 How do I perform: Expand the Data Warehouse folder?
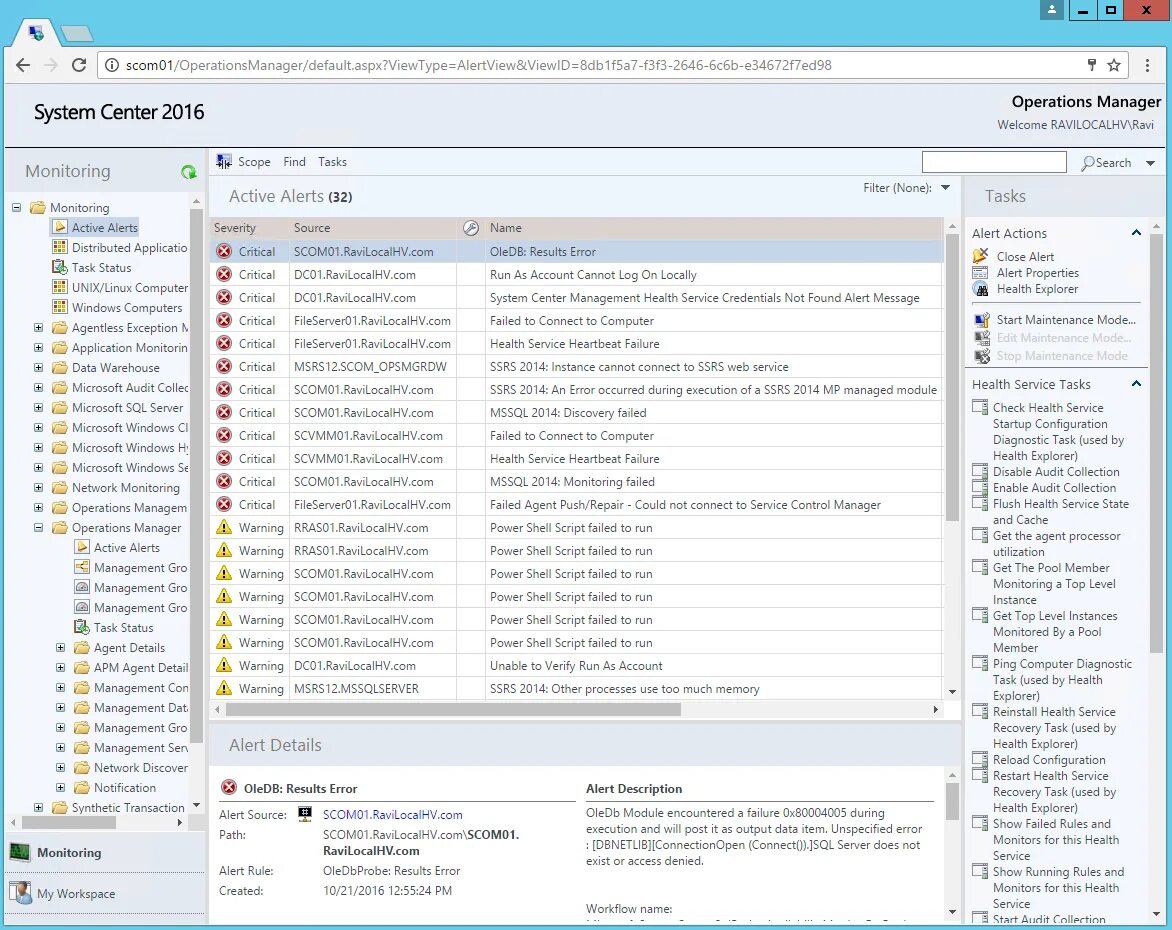tap(38, 367)
